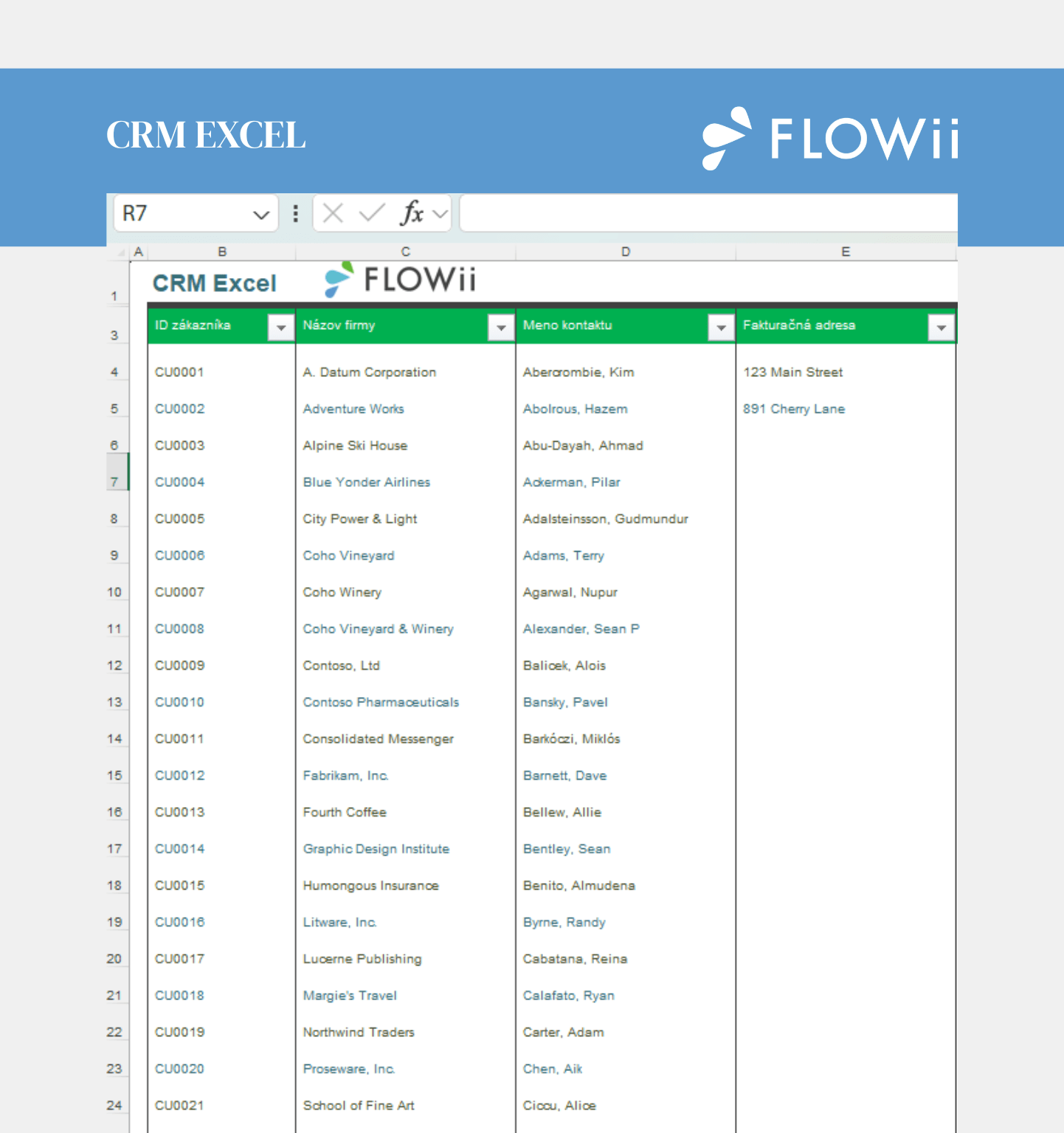
Task: Select column D header
Action: click(626, 252)
